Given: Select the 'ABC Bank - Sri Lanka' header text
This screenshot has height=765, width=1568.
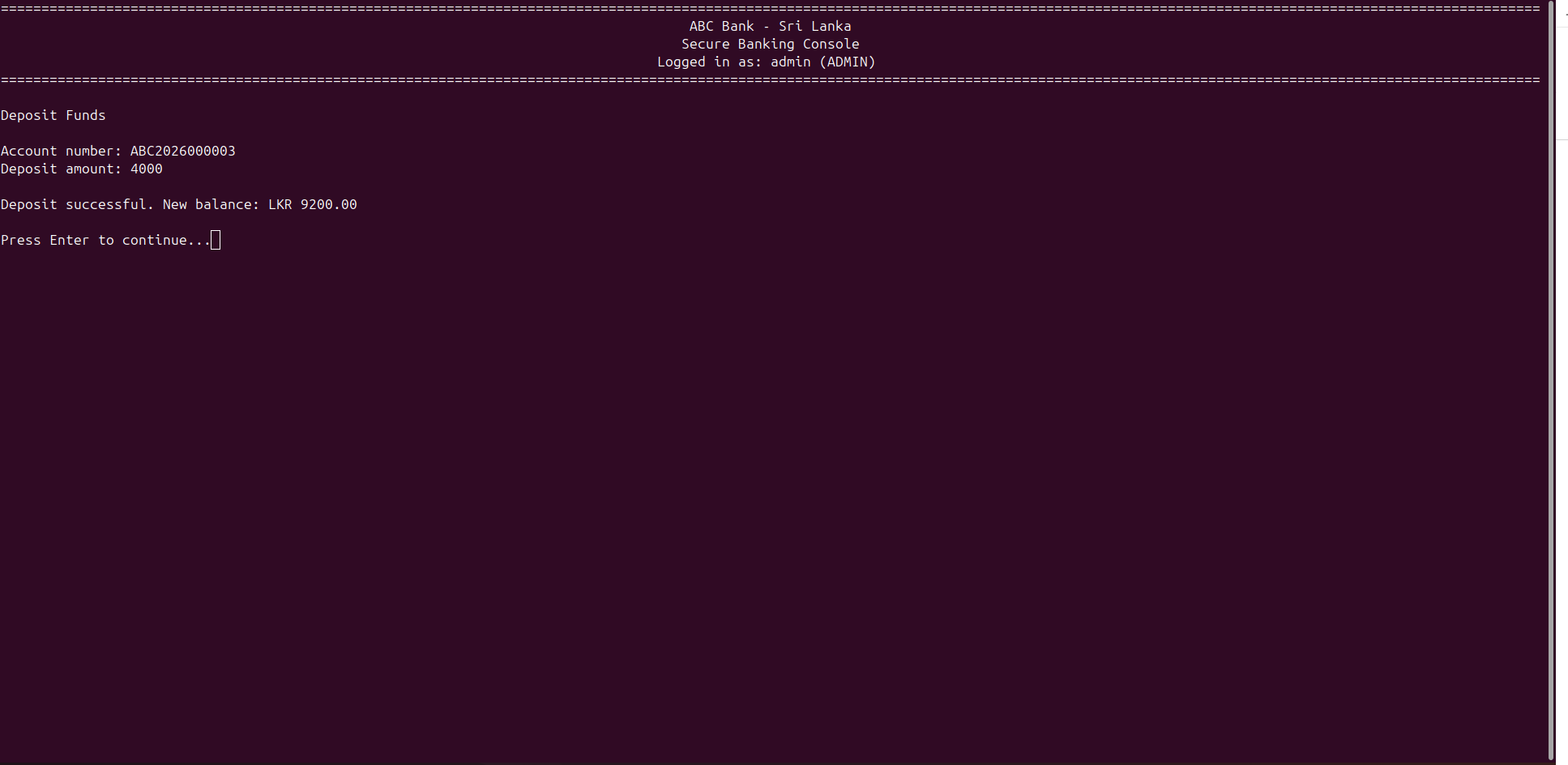Looking at the screenshot, I should pyautogui.click(x=770, y=26).
